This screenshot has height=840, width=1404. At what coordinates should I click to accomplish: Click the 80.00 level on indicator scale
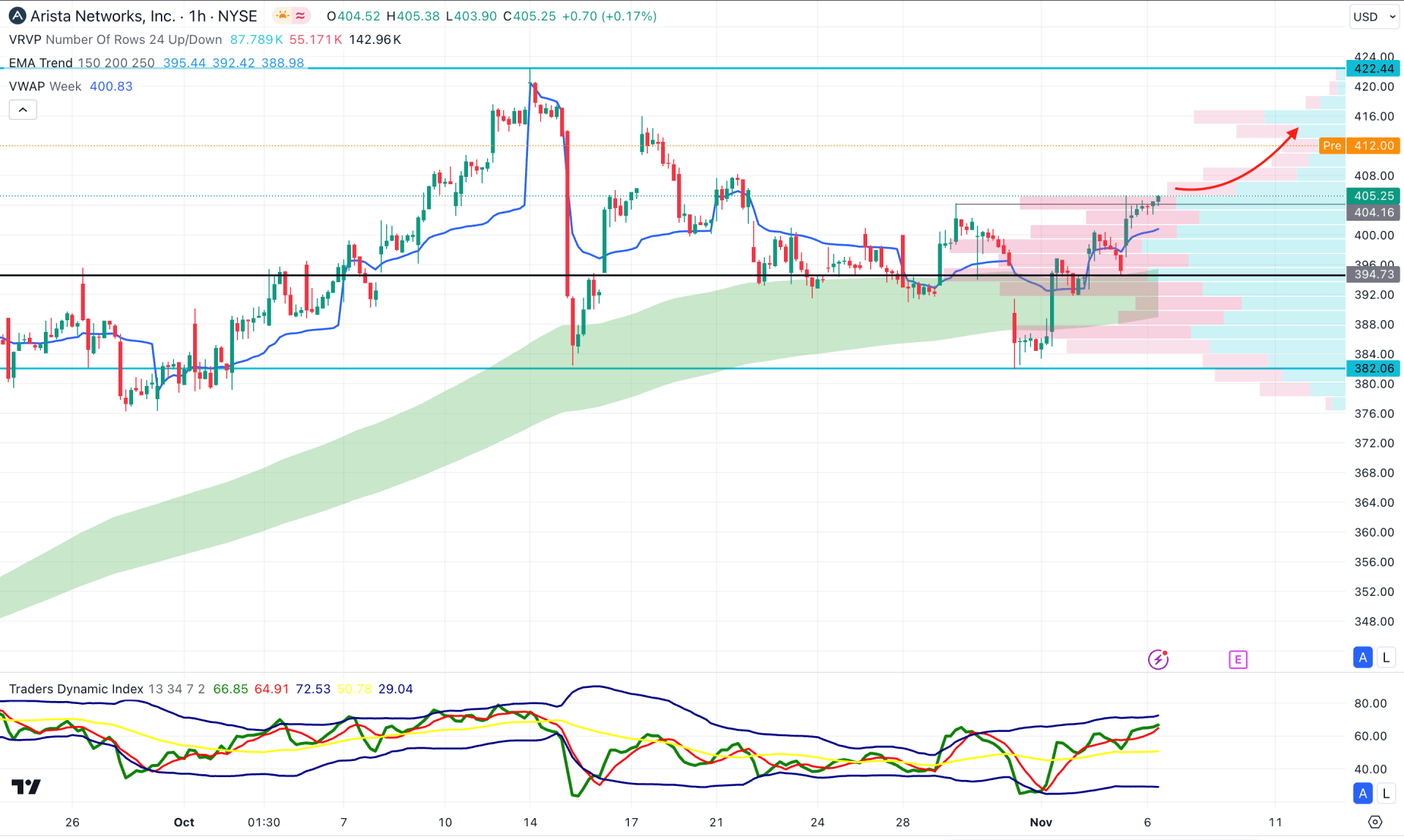(1370, 703)
